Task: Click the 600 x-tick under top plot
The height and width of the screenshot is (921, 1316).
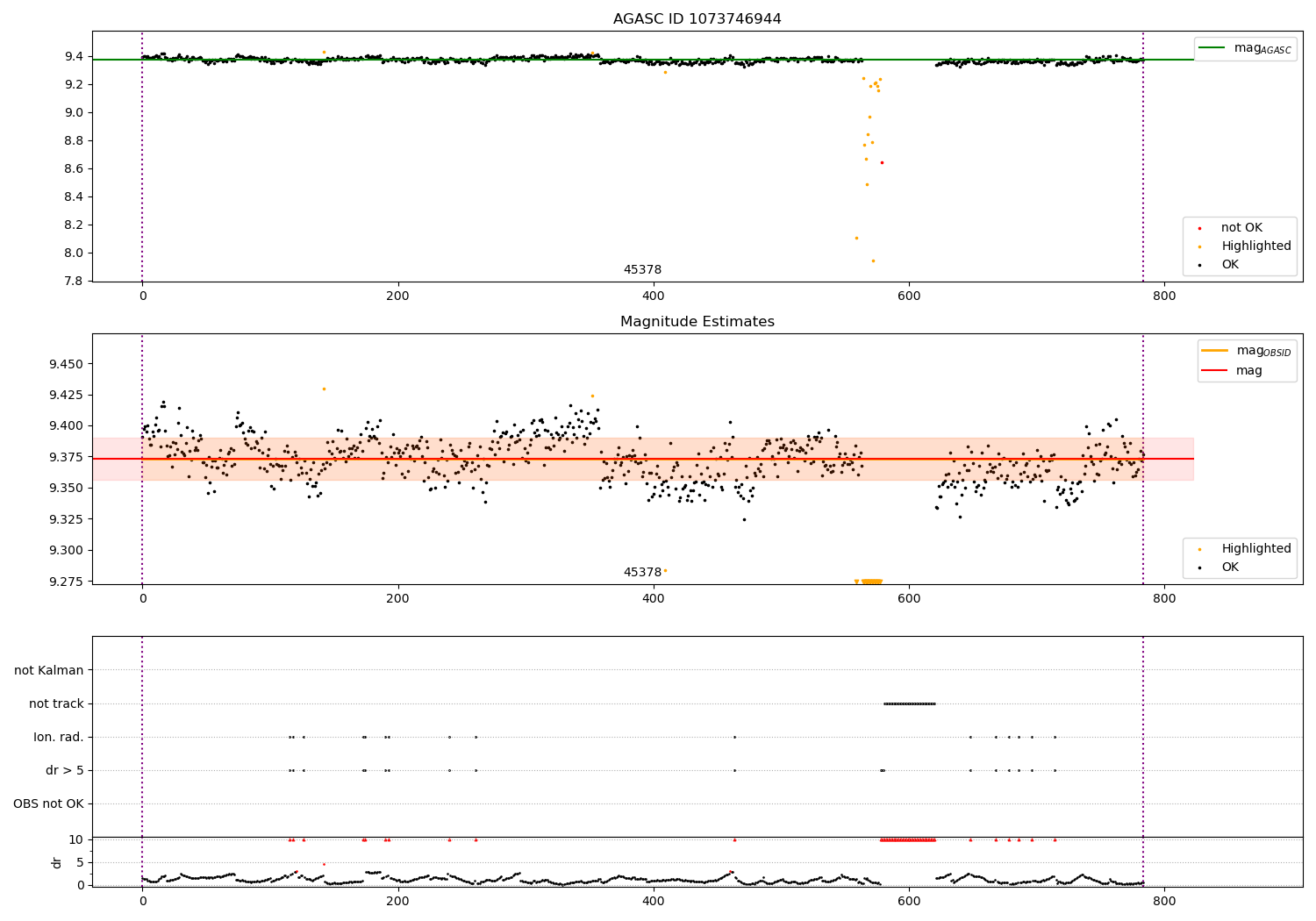Action: [x=909, y=296]
